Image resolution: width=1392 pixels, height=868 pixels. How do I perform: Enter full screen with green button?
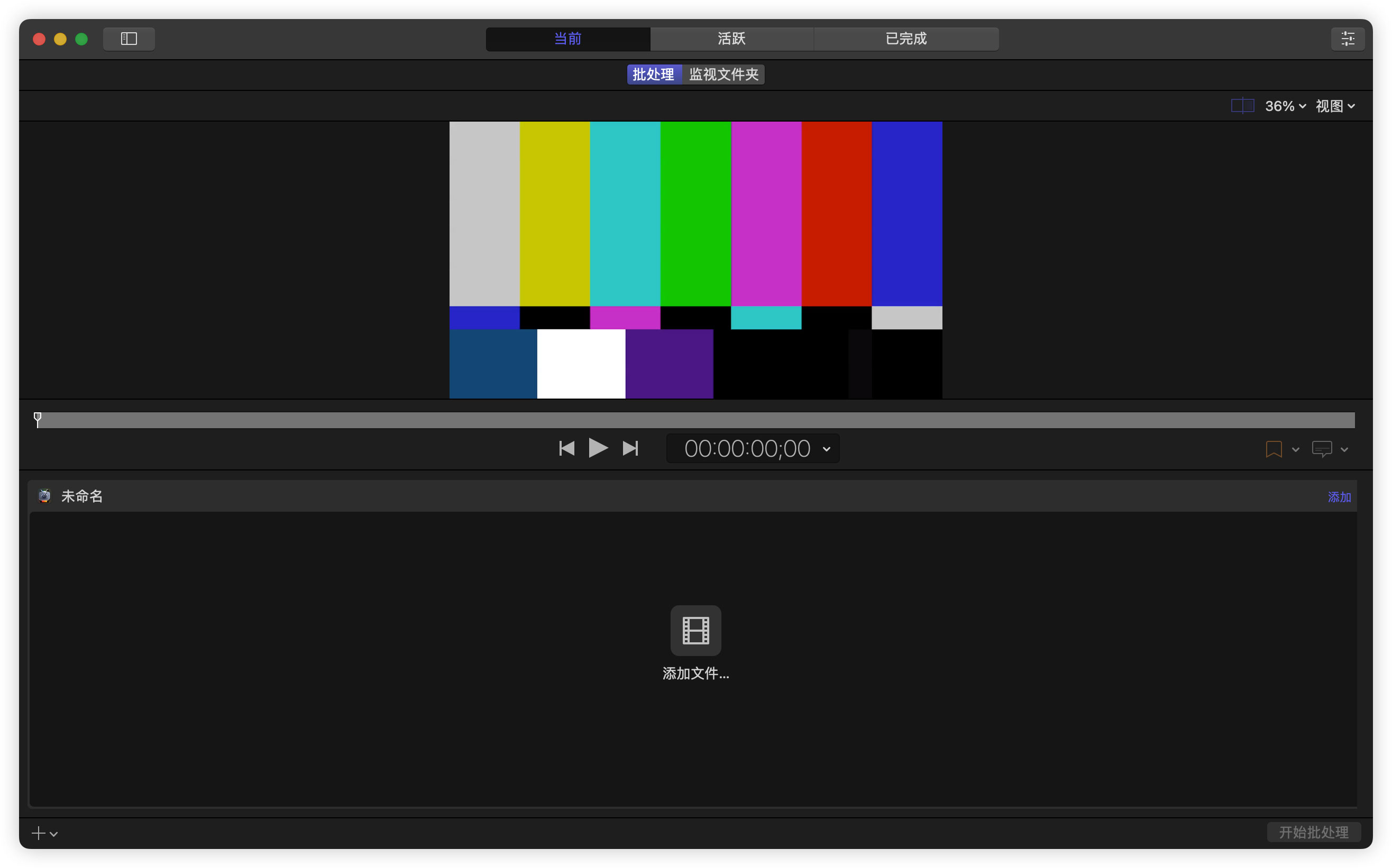click(x=81, y=39)
